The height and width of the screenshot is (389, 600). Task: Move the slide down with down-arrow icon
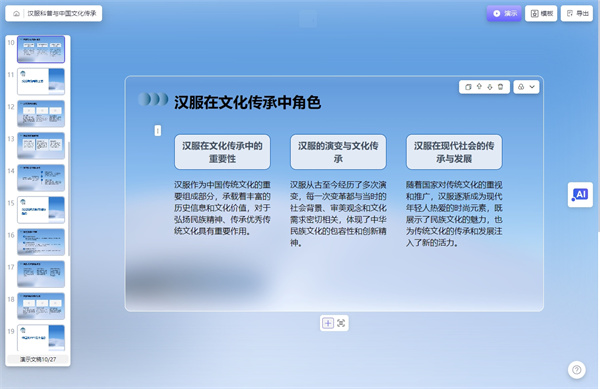[490, 87]
